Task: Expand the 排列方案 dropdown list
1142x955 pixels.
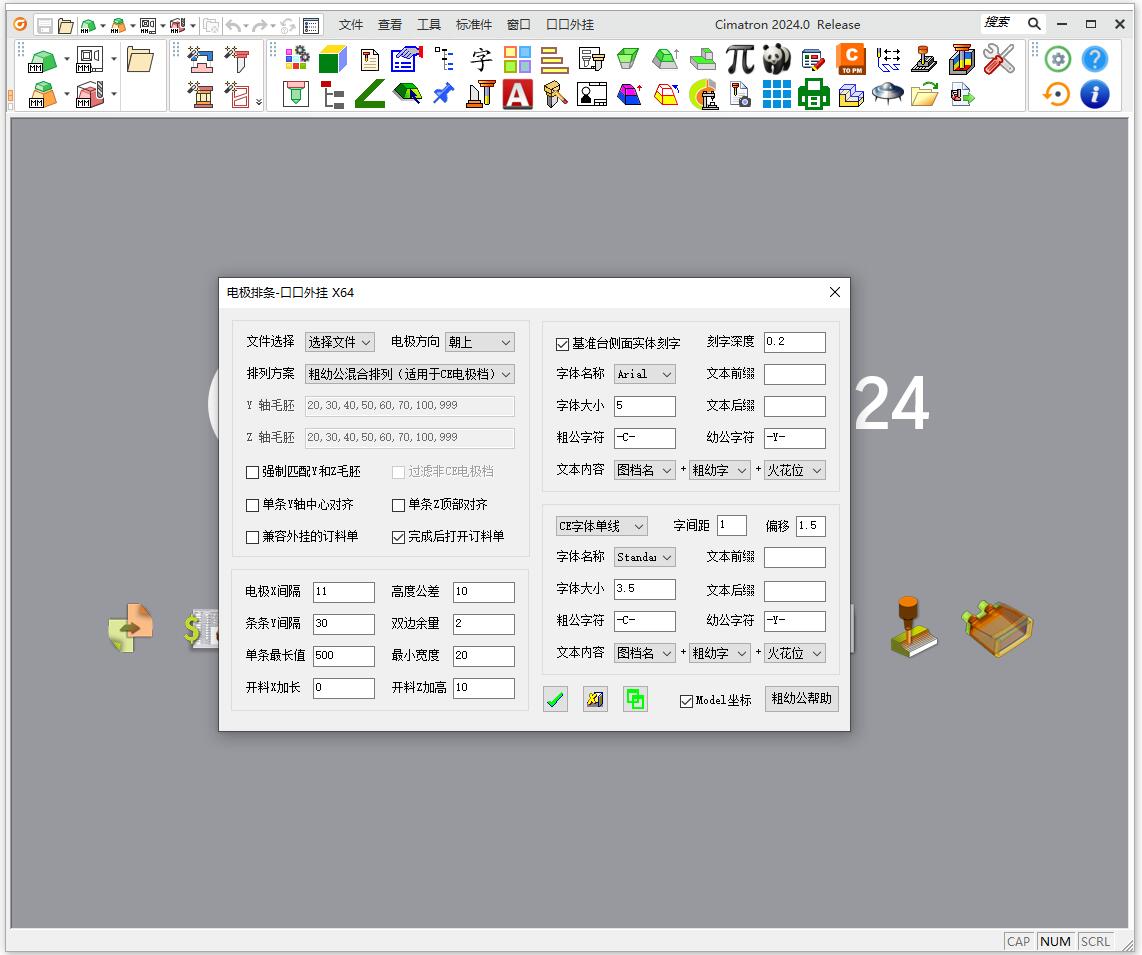Action: point(410,374)
